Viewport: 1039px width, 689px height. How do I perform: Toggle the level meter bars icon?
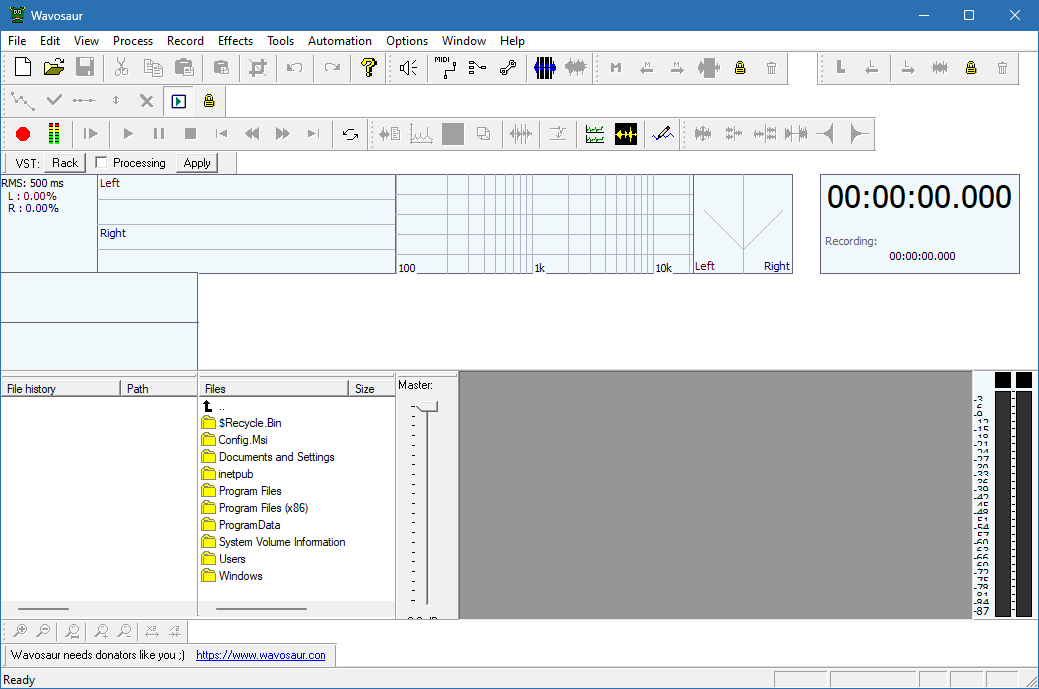pos(54,133)
